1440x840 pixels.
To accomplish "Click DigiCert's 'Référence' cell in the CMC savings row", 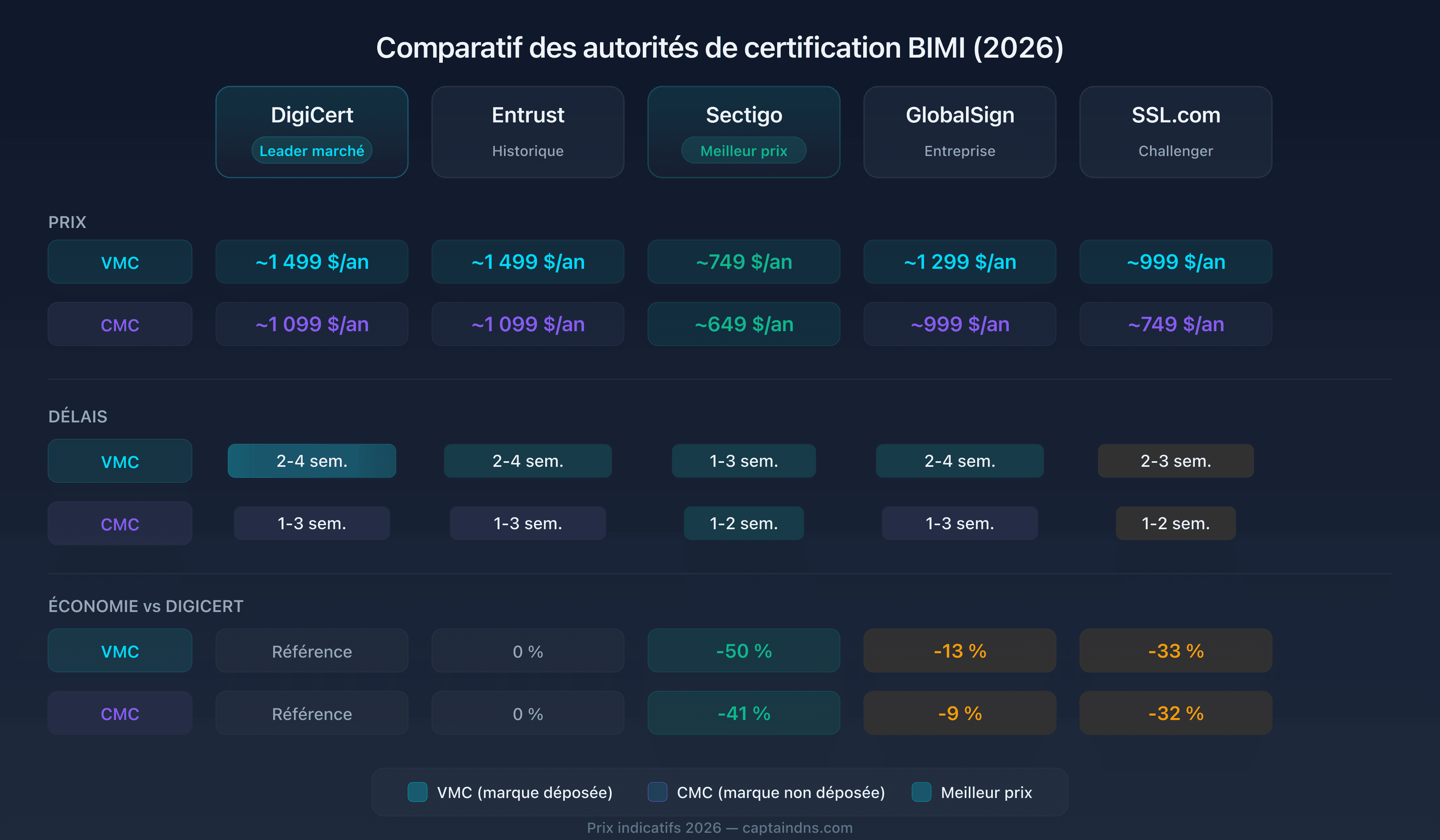I will pos(312,712).
